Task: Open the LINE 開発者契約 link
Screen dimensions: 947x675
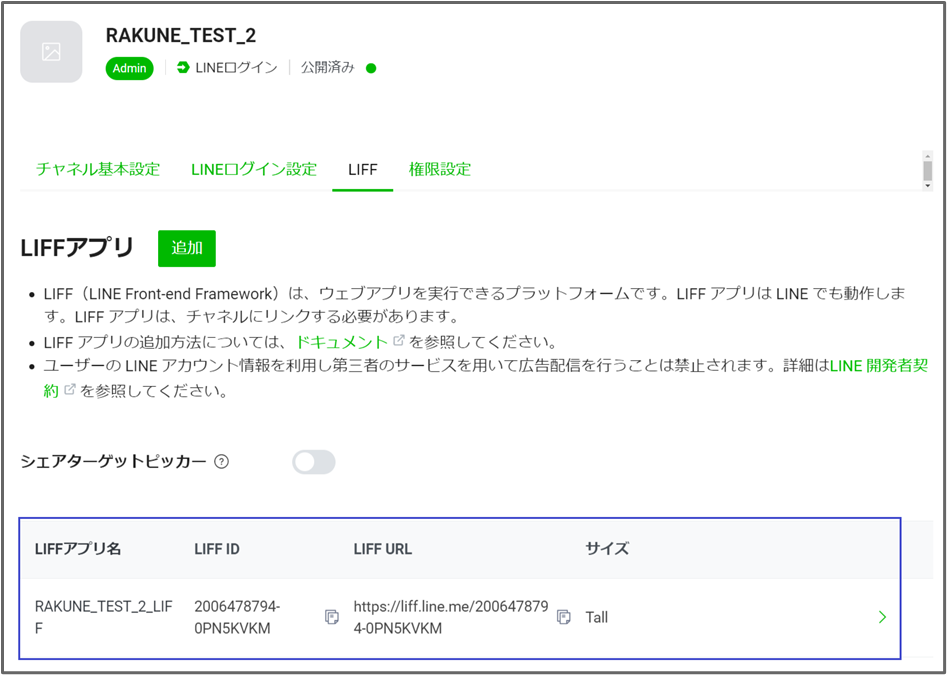Action: coord(879,366)
